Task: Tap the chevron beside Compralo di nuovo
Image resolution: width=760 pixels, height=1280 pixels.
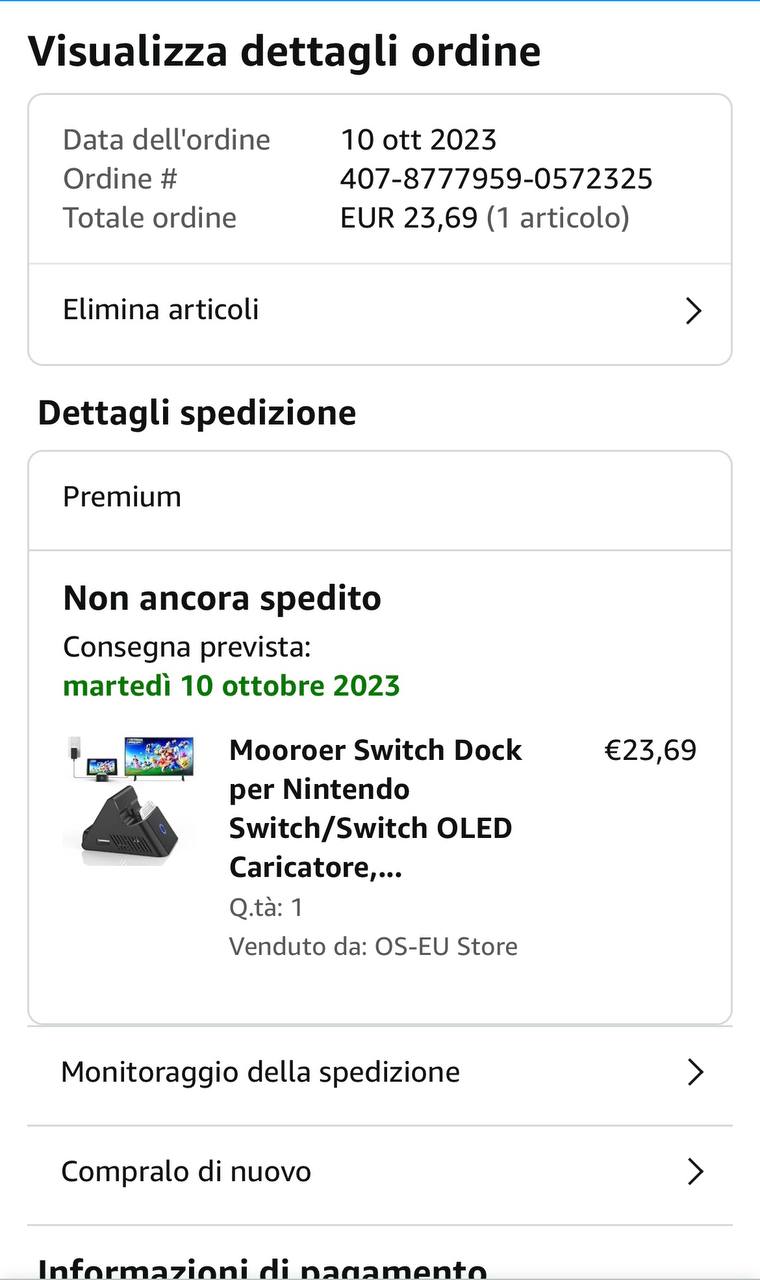Action: pos(695,1172)
